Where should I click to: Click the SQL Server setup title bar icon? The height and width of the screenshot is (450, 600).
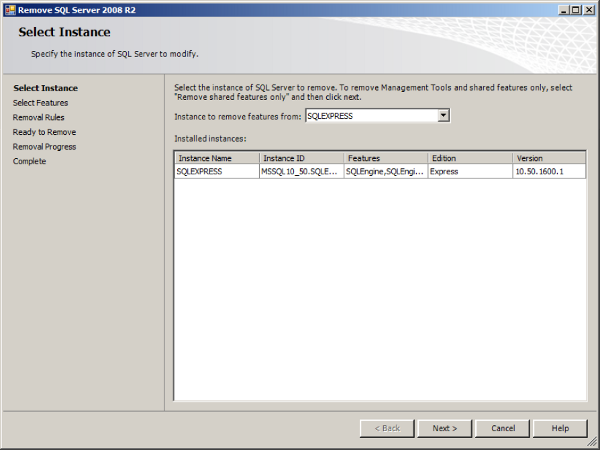(x=10, y=10)
